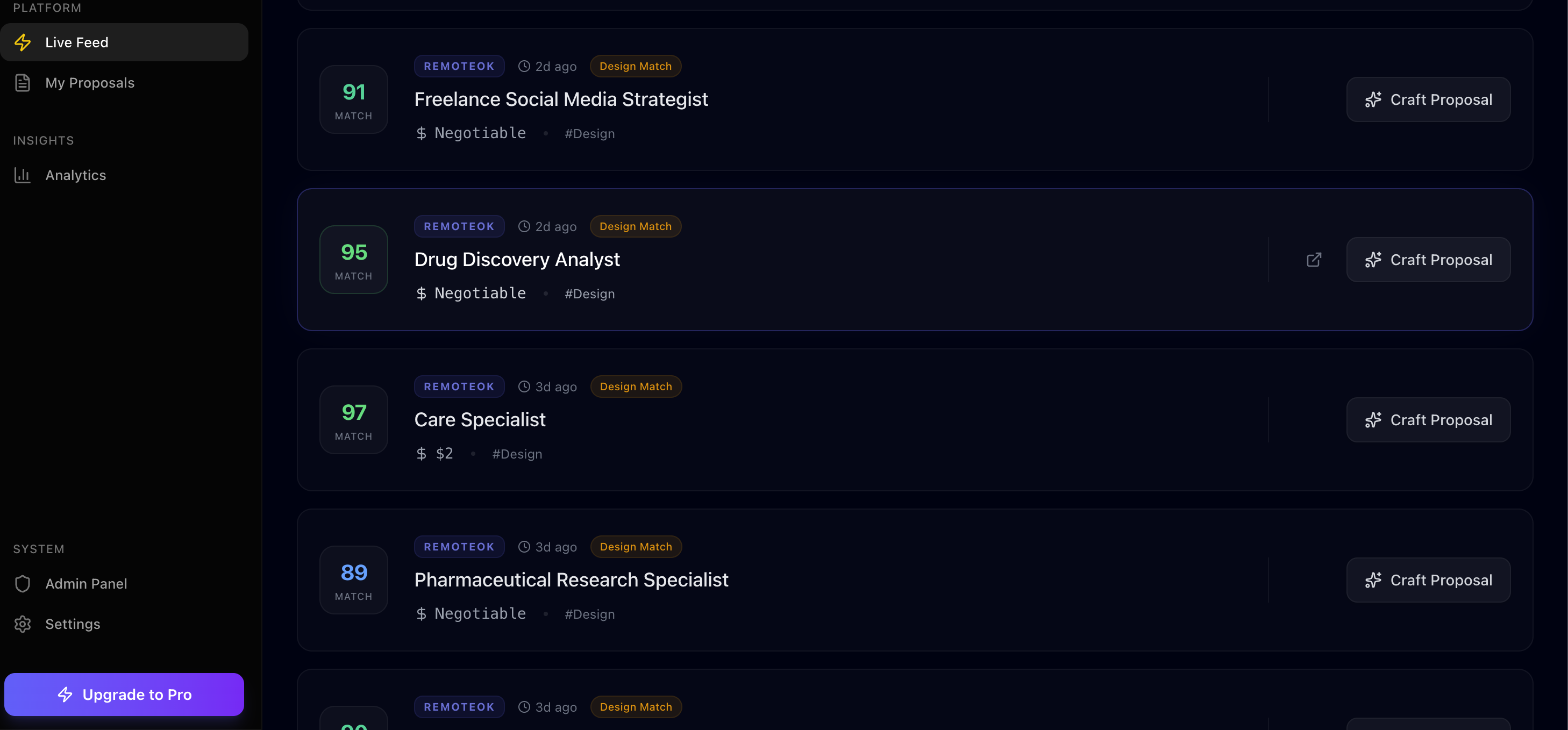Click REMOTEOK tag on Pharmaceutical Research Specialist

459,546
